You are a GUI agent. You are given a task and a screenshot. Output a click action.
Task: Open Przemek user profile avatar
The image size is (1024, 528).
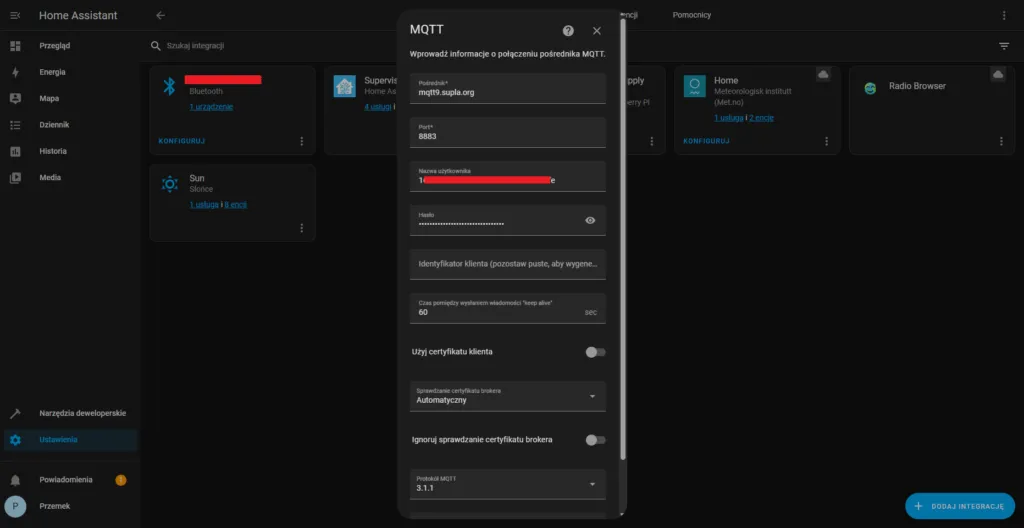coord(16,506)
